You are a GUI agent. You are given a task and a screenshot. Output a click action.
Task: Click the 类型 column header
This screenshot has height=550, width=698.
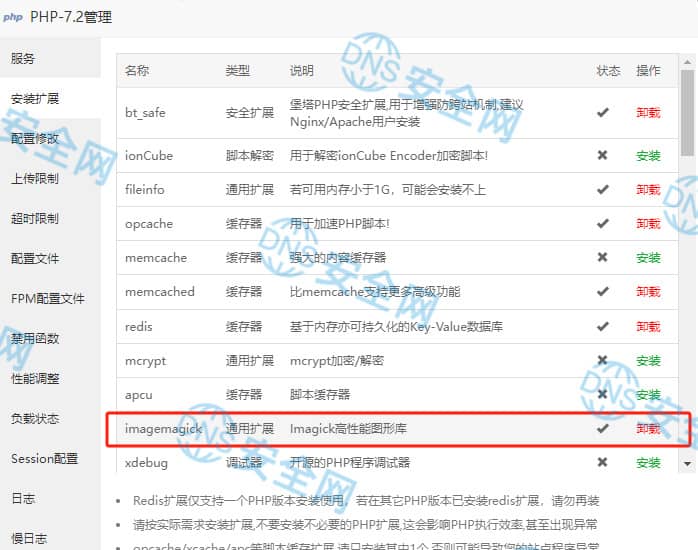[237, 70]
